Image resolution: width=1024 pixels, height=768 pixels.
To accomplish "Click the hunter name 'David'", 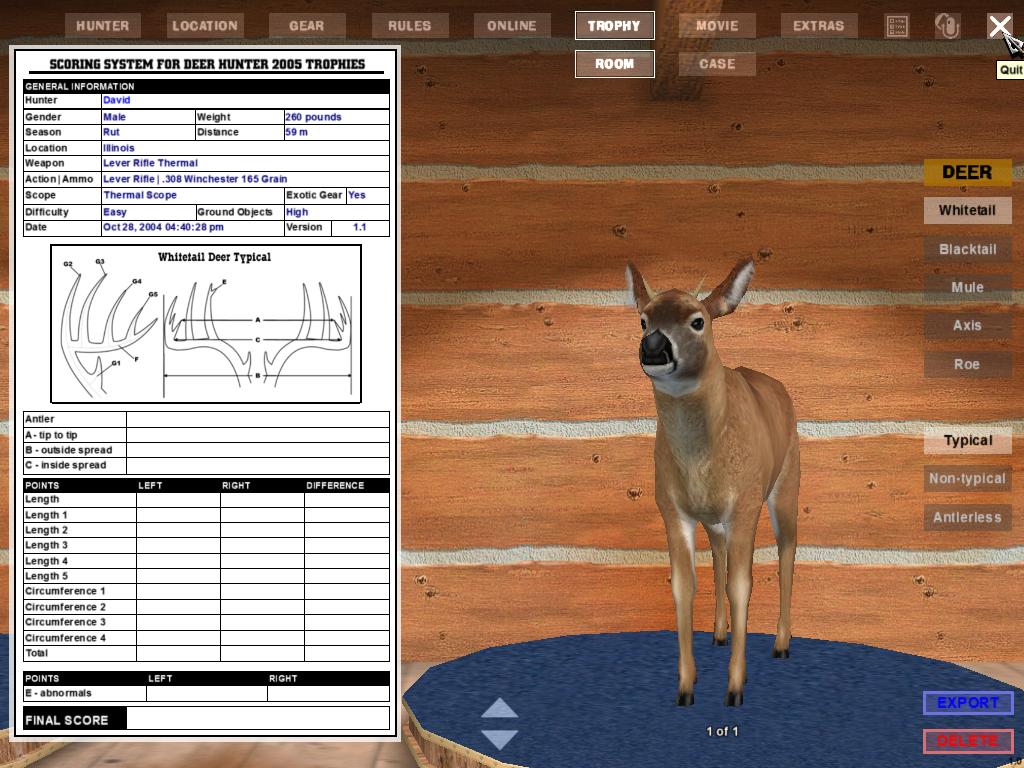I will click(117, 101).
